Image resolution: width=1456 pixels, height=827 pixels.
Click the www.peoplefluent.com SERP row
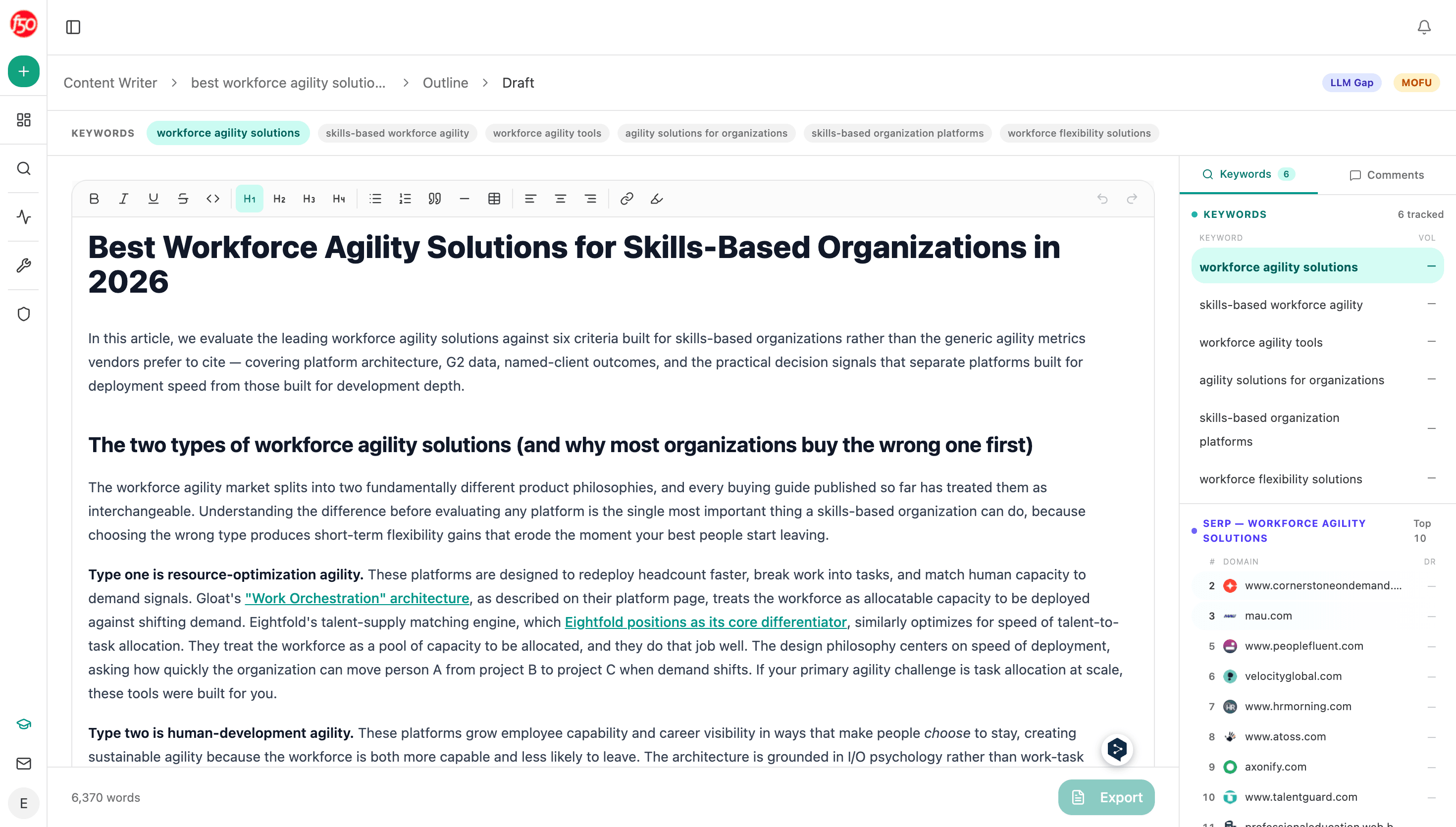coord(1317,646)
